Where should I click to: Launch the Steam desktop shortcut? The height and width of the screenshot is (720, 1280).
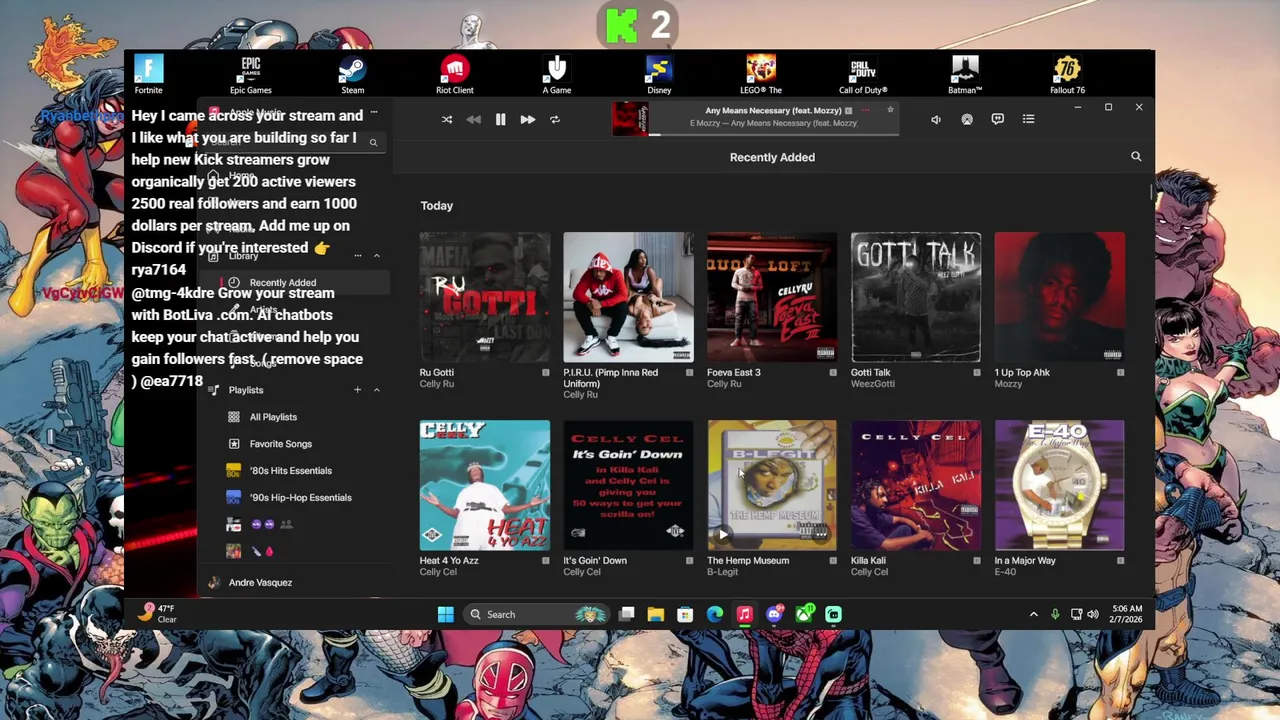click(352, 74)
